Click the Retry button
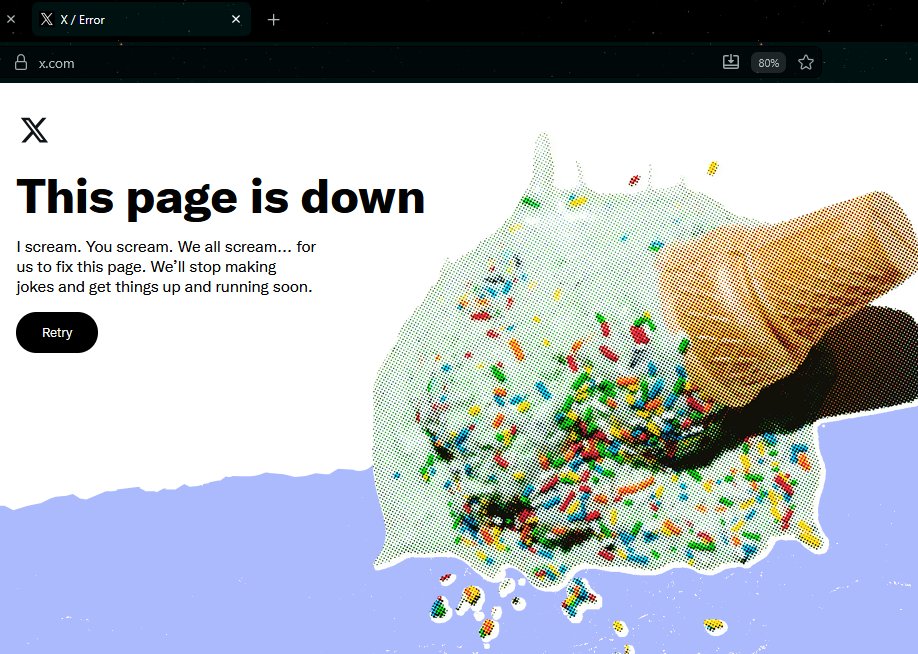Screen dimensions: 918x654 [x=57, y=333]
